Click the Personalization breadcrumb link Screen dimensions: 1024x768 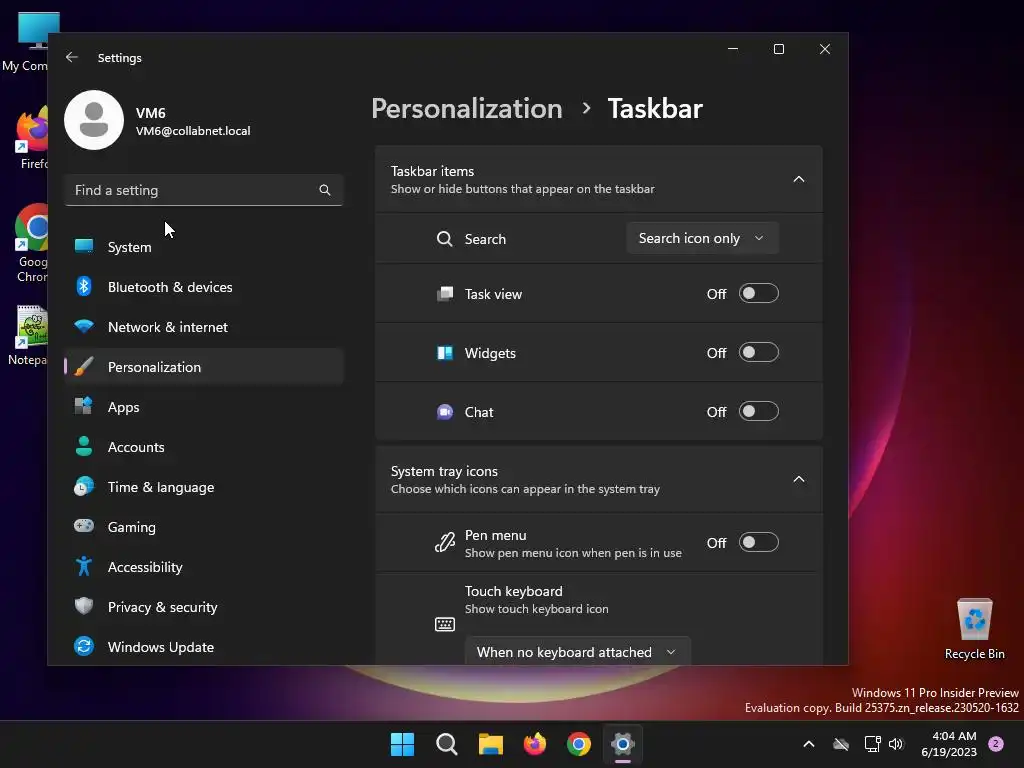click(x=466, y=108)
